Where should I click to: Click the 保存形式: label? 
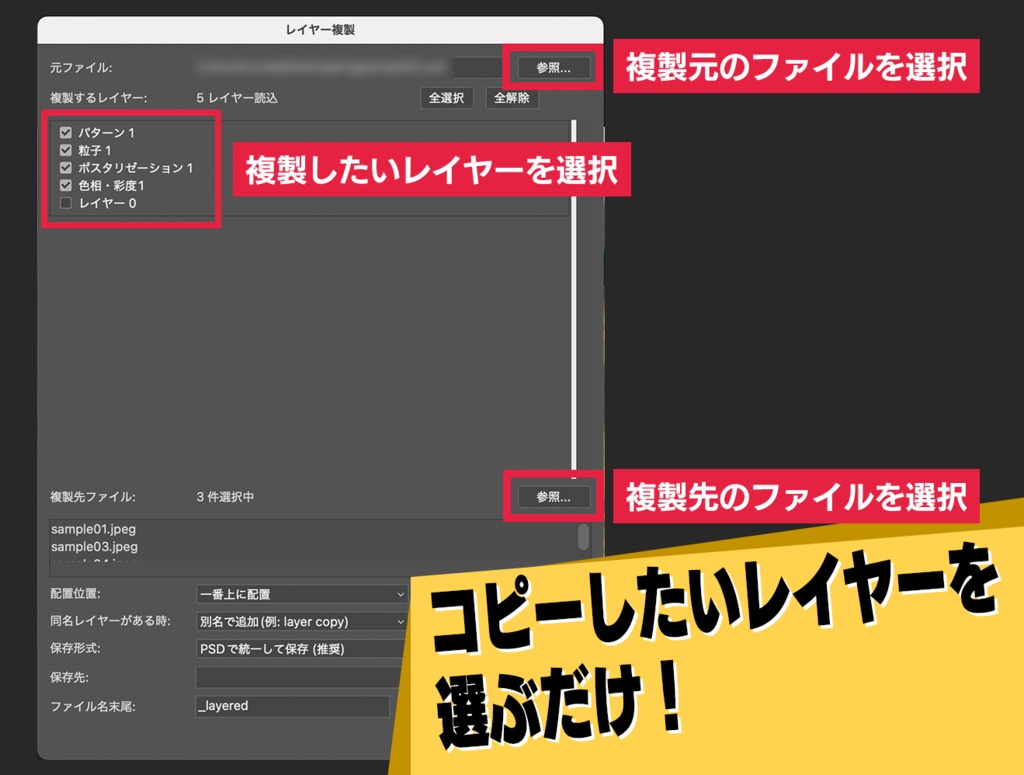tap(75, 648)
